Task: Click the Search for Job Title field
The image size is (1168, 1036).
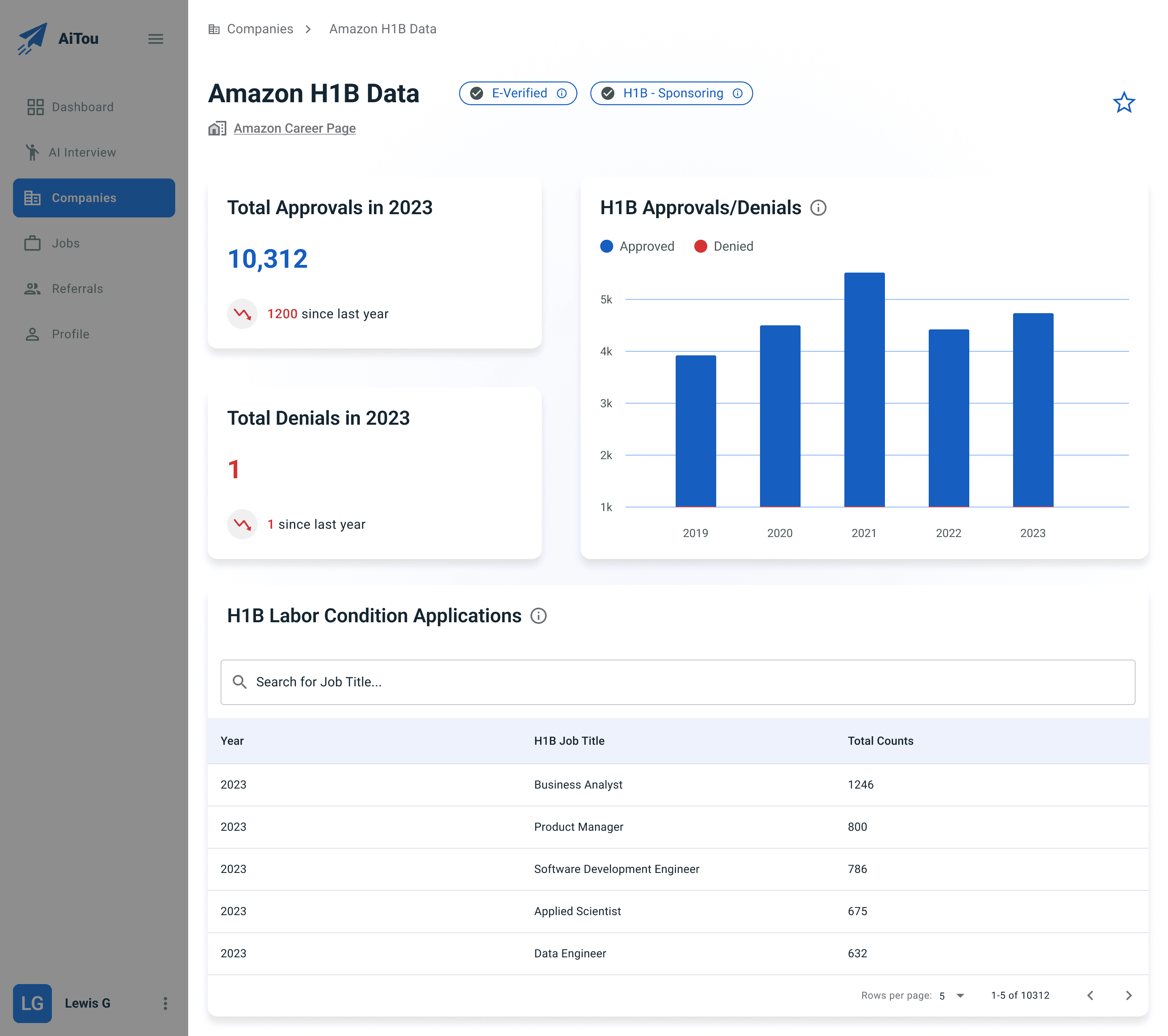Action: pos(678,682)
